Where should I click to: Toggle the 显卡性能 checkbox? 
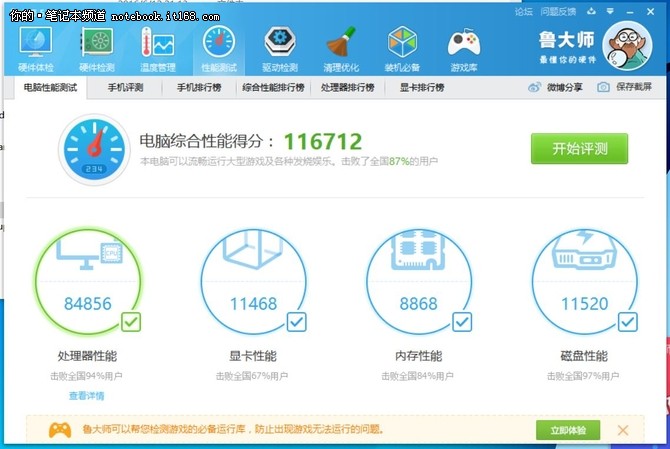(296, 322)
